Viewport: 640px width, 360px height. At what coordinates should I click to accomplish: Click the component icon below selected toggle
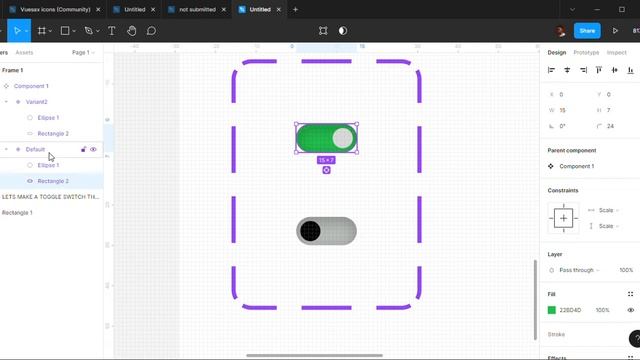pyautogui.click(x=326, y=170)
